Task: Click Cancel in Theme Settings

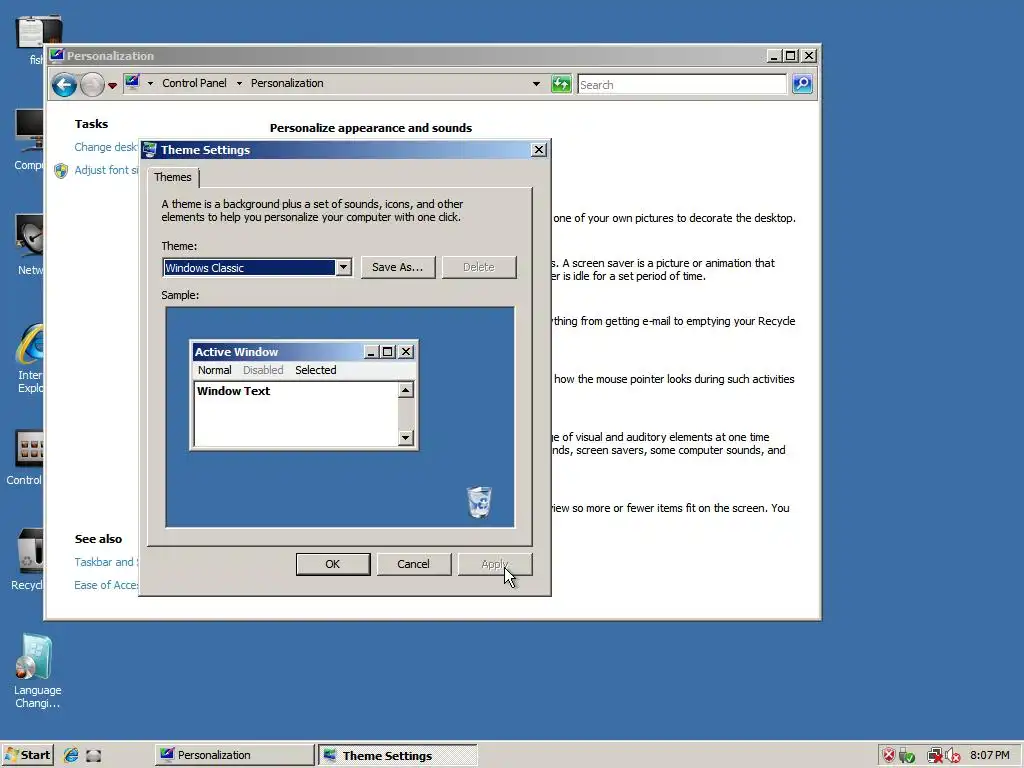Action: (x=413, y=564)
